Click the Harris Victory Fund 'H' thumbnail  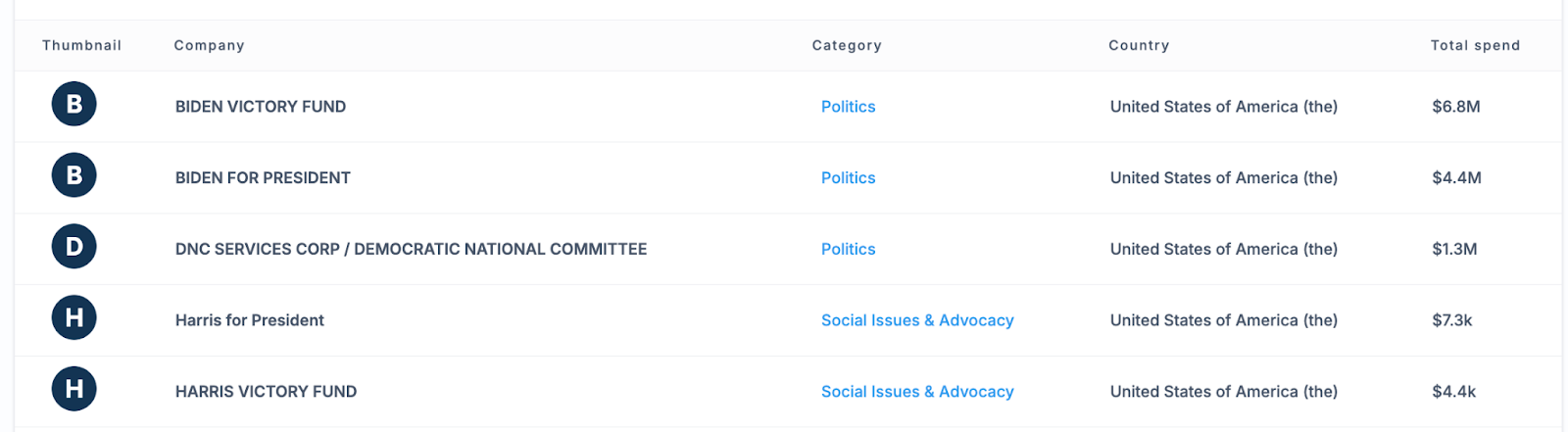(74, 389)
